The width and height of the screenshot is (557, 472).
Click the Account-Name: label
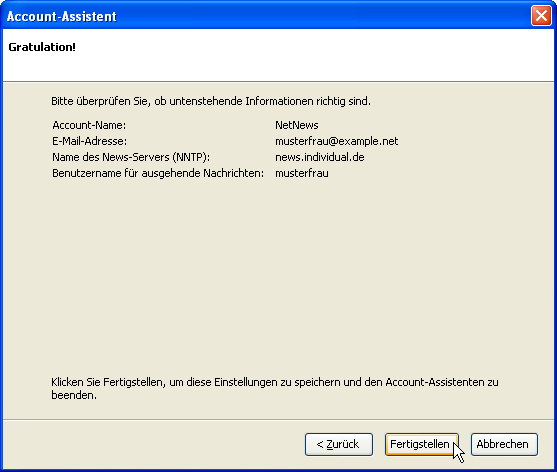89,125
